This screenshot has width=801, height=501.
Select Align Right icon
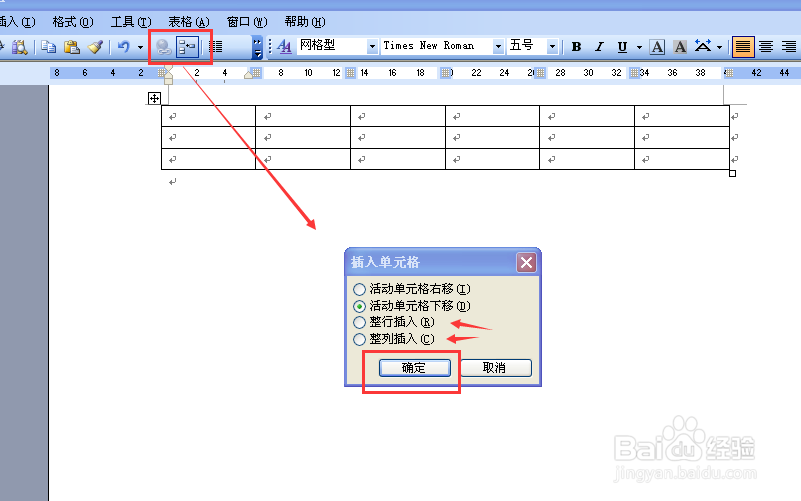(789, 47)
